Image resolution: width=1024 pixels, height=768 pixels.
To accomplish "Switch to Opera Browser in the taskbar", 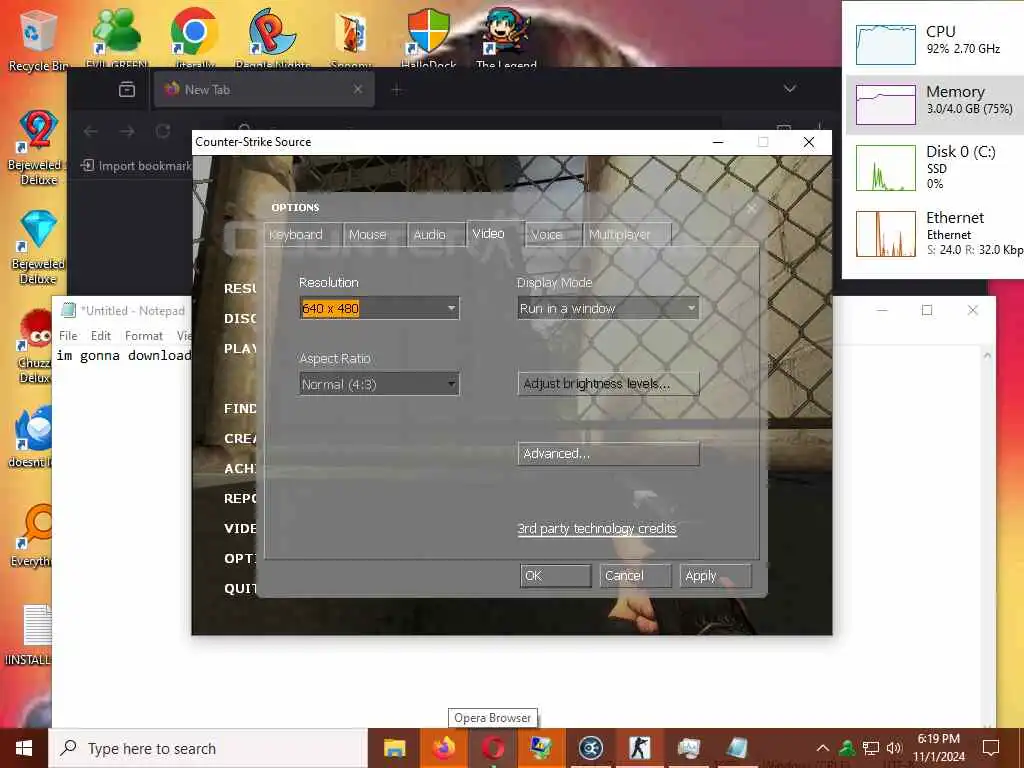I will [493, 748].
